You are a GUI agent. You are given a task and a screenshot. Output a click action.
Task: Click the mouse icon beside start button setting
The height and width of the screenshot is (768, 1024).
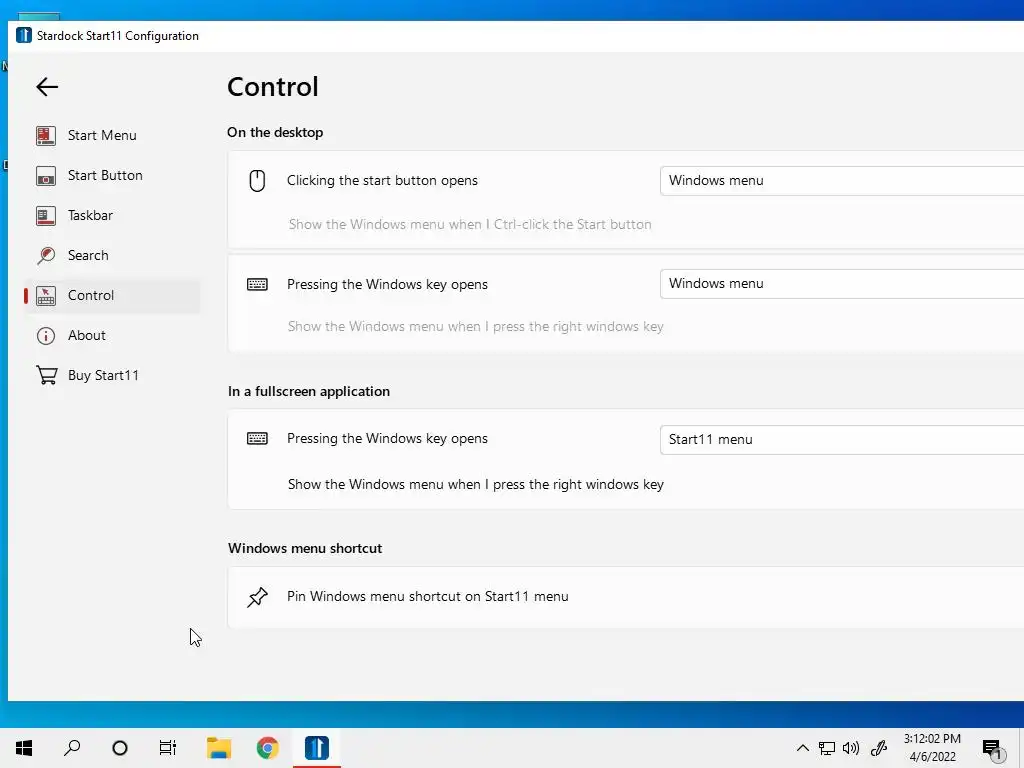tap(257, 181)
